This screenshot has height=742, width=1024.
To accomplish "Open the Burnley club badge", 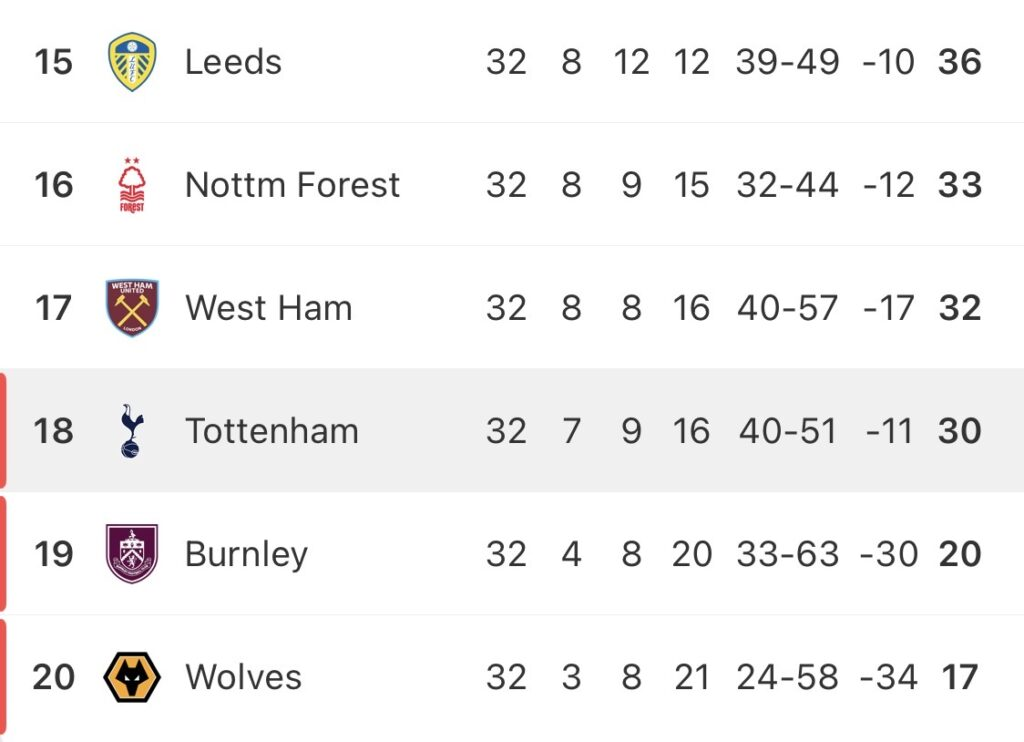I will (132, 554).
